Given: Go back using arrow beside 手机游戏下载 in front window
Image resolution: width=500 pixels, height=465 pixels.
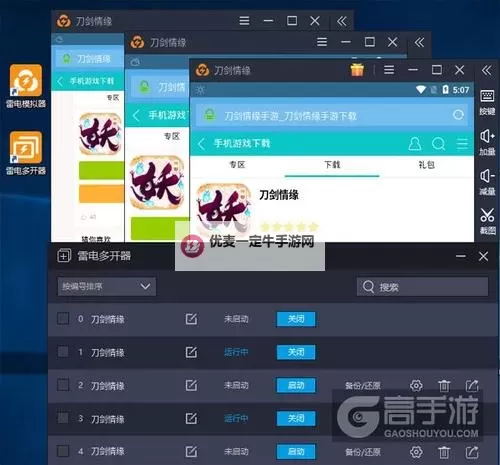Looking at the screenshot, I should pyautogui.click(x=201, y=144).
